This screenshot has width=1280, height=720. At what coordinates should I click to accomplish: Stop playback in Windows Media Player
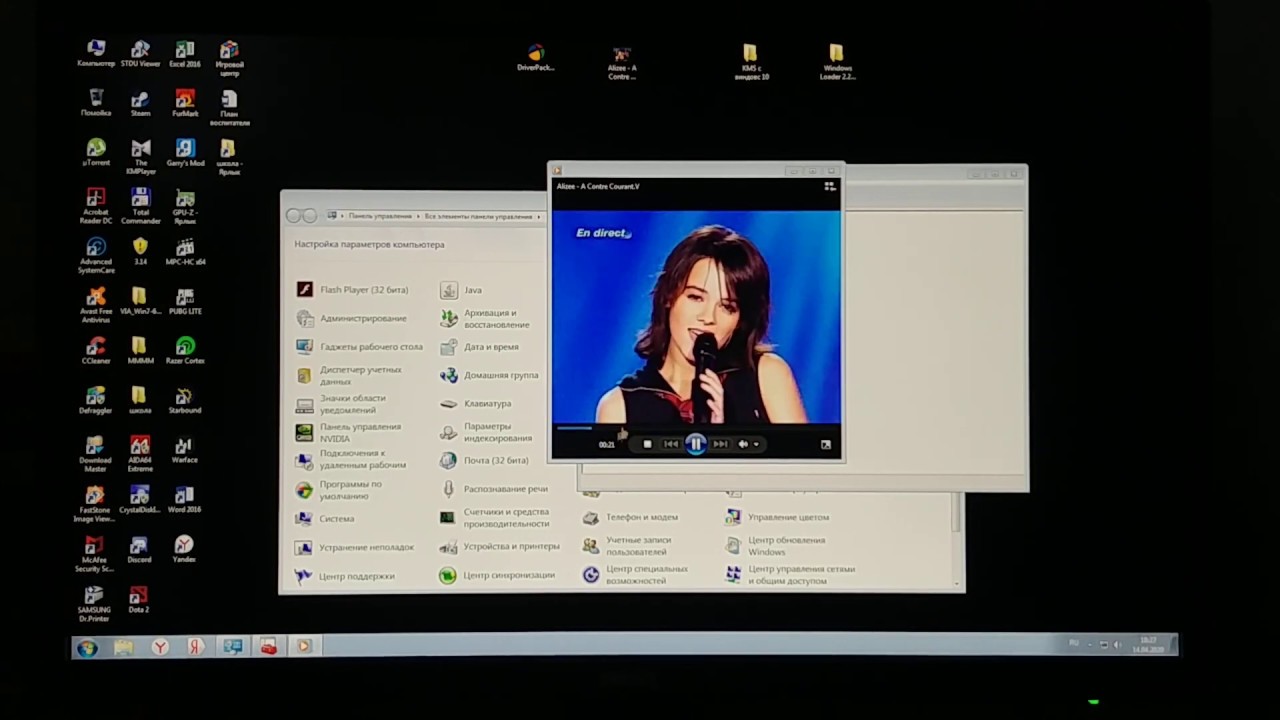pos(647,444)
